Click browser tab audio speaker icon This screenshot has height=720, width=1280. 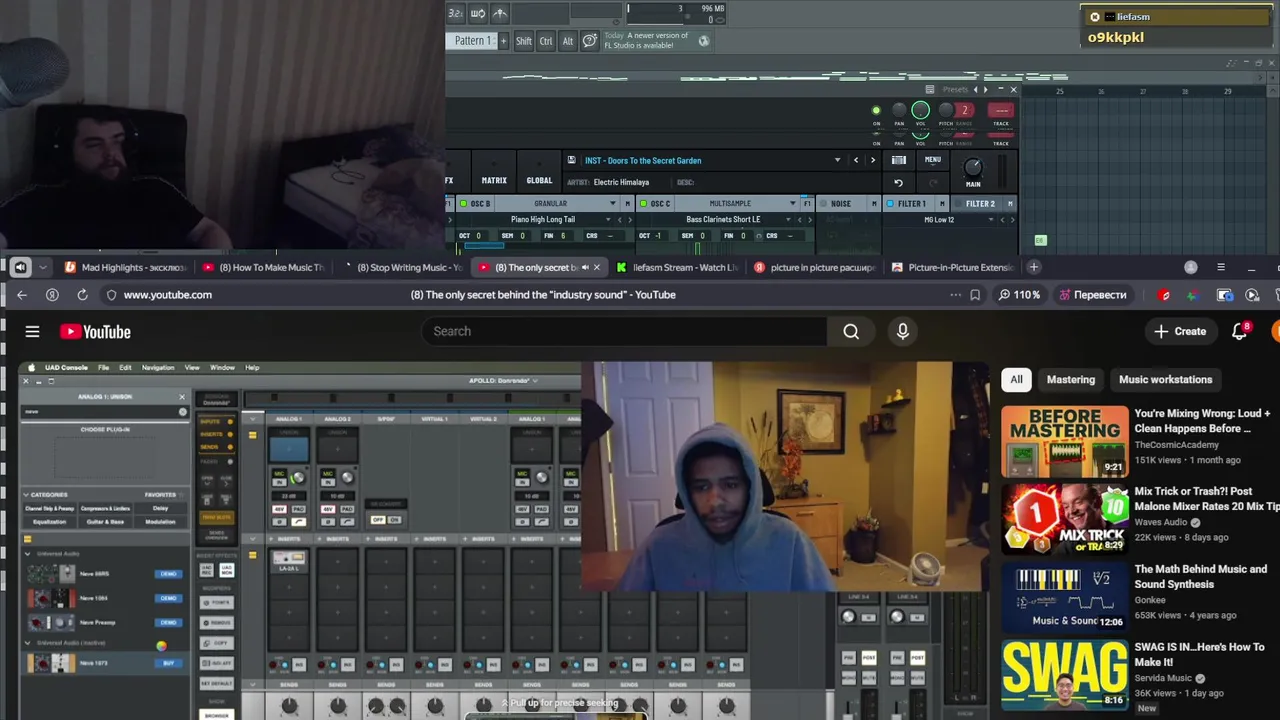20,267
